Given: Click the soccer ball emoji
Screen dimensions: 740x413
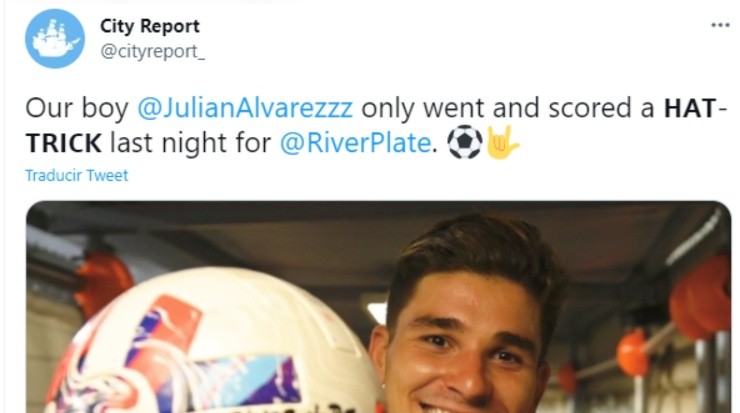Looking at the screenshot, I should [464, 143].
